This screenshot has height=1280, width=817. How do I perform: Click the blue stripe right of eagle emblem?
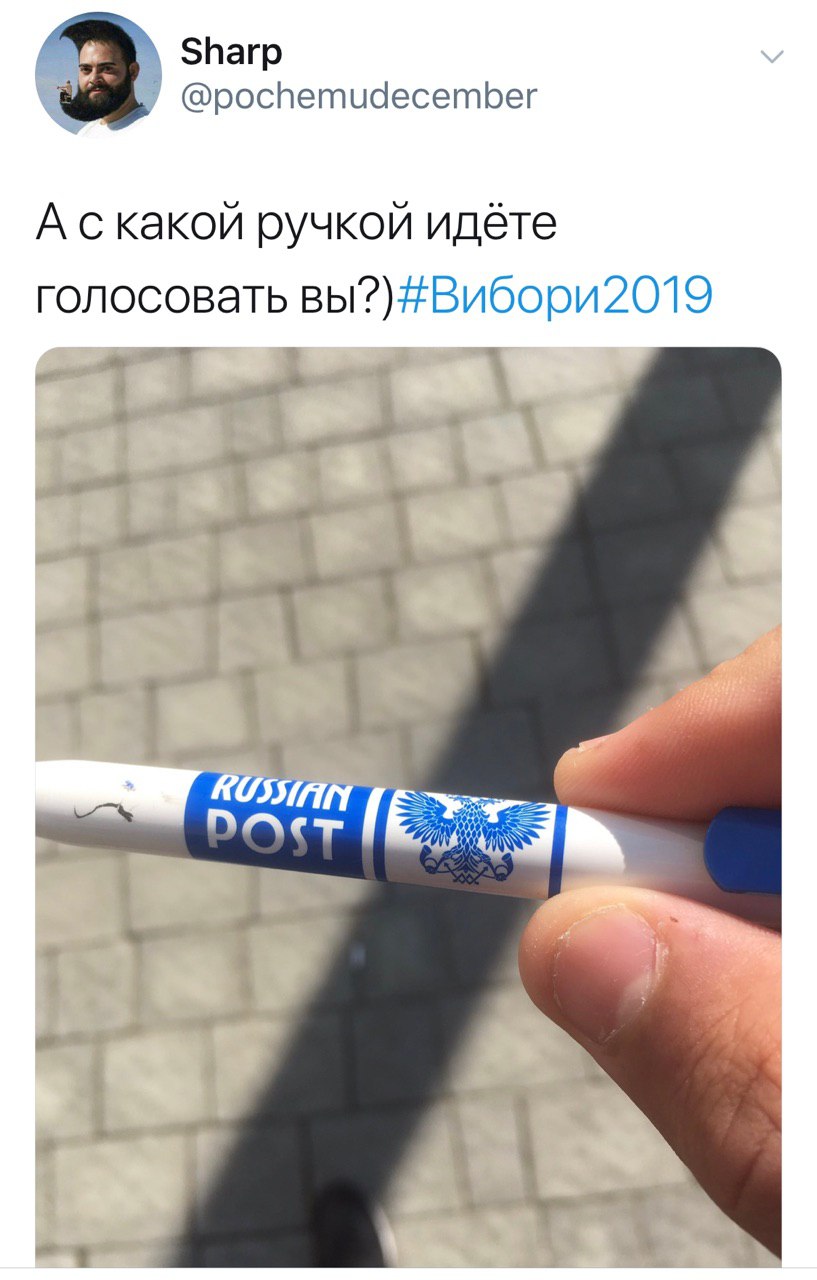[x=557, y=849]
